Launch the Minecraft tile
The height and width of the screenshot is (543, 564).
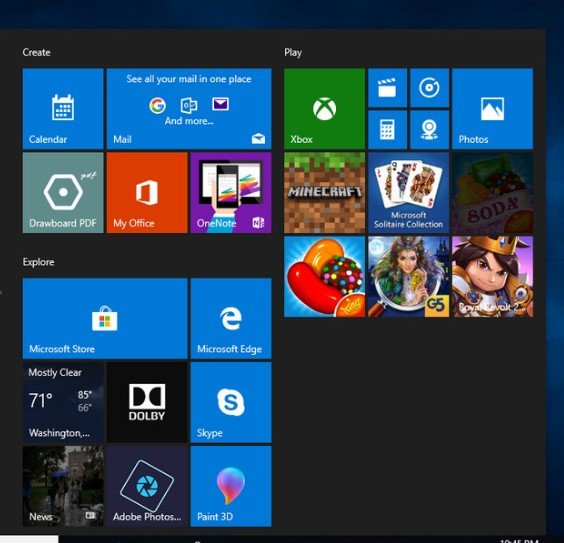coord(324,193)
